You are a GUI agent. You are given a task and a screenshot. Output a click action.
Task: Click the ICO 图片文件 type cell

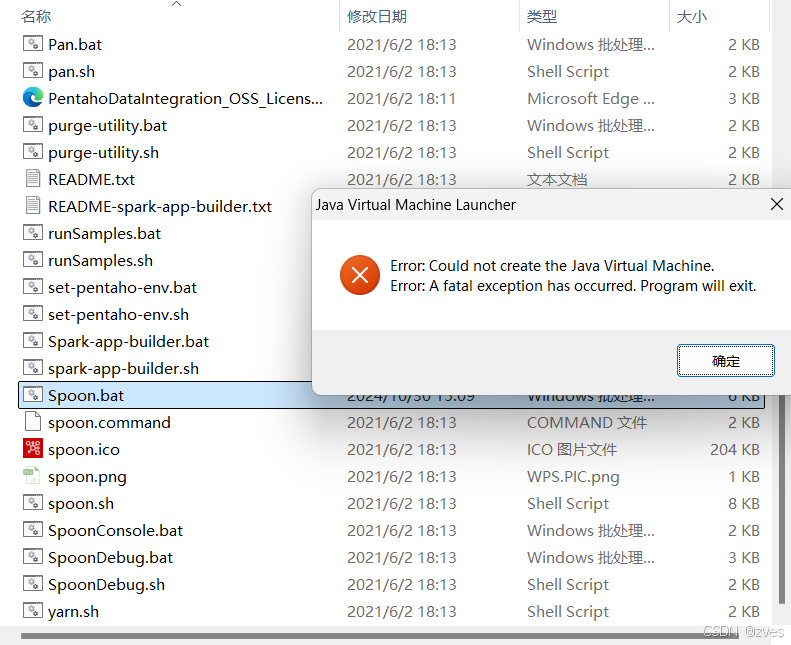click(572, 449)
